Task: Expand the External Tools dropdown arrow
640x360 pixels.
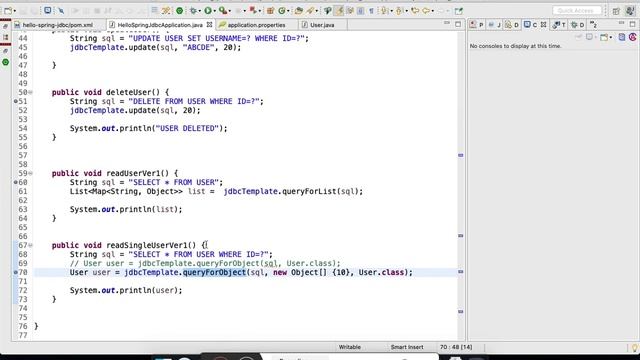Action: tap(230, 11)
